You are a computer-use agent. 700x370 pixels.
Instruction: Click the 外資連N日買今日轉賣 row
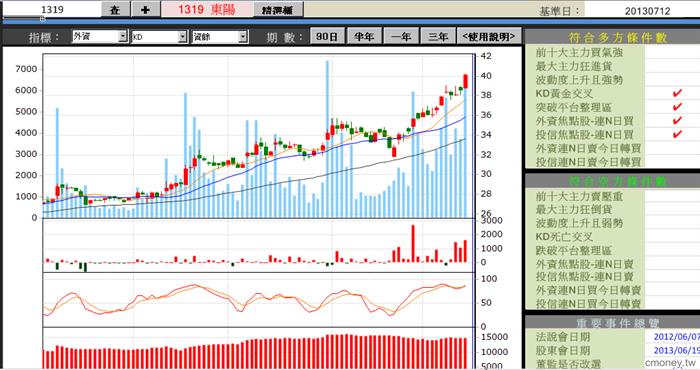[x=612, y=290]
